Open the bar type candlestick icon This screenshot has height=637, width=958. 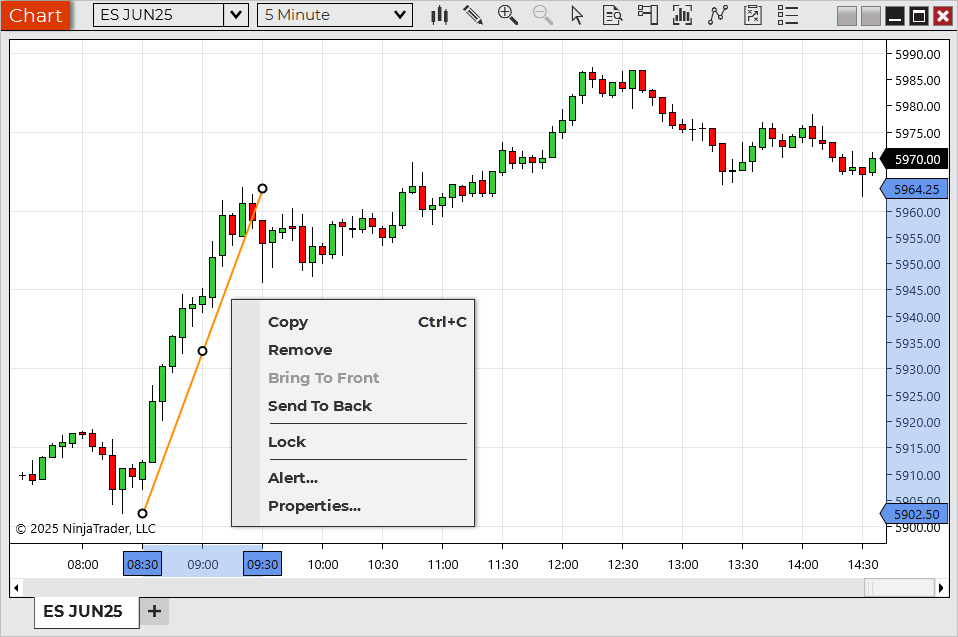tap(439, 15)
